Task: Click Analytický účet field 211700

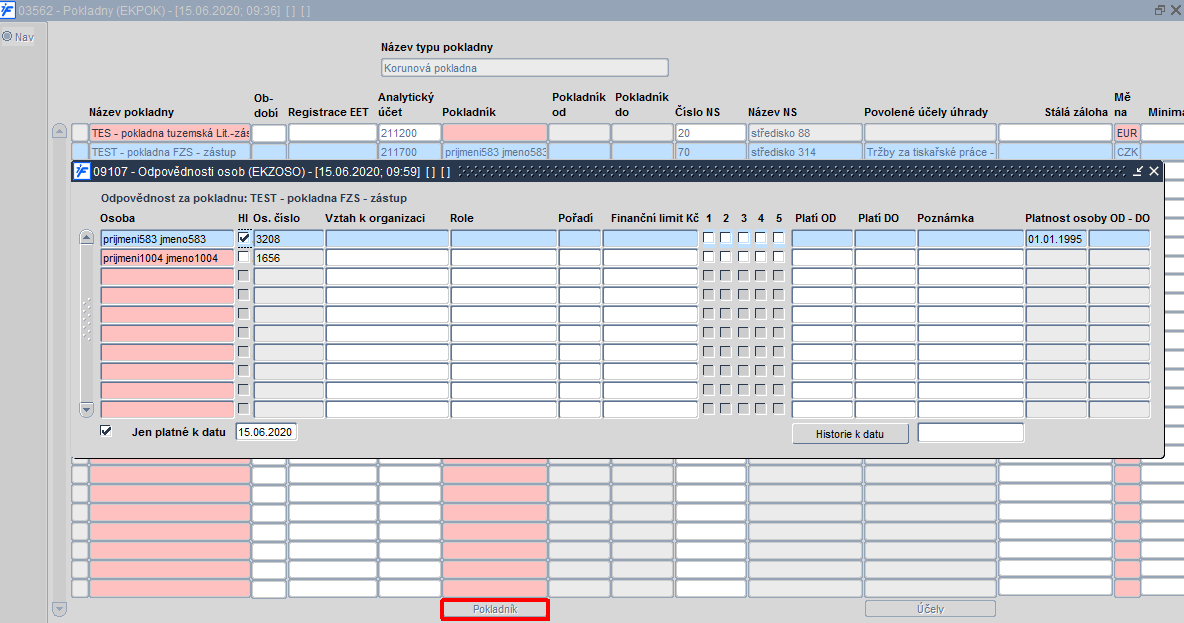Action: [410, 152]
